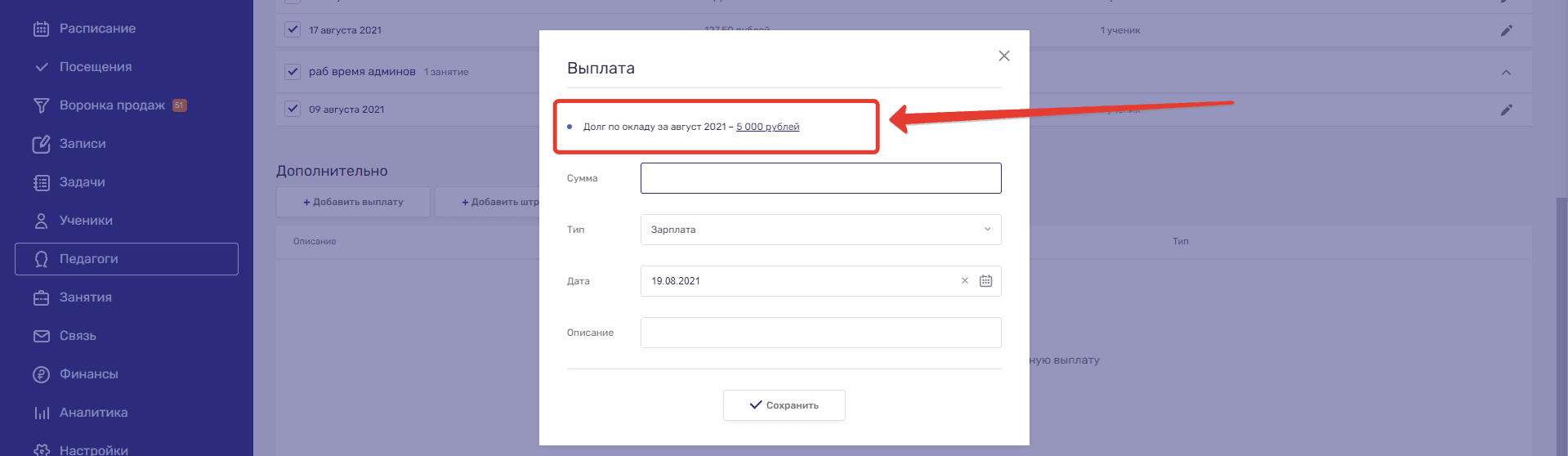Viewport: 1568px width, 456px height.
Task: Click the Финансы ruble icon
Action: [41, 374]
